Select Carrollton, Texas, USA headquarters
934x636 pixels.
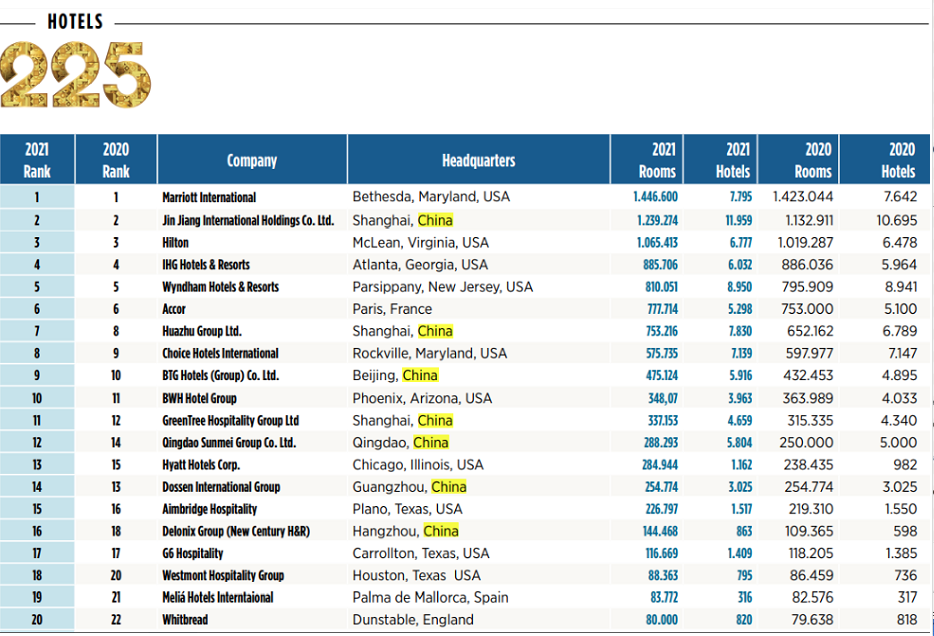pos(421,554)
